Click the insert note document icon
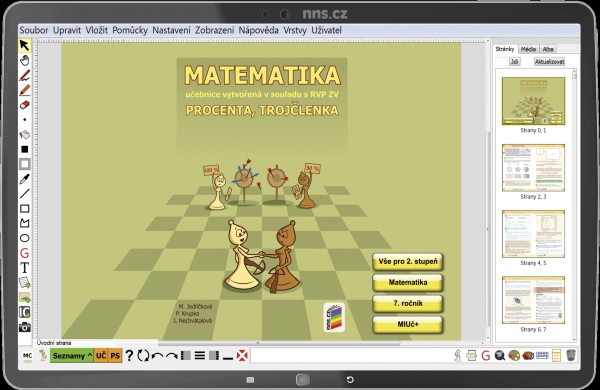This screenshot has width=600, height=390. (24, 283)
